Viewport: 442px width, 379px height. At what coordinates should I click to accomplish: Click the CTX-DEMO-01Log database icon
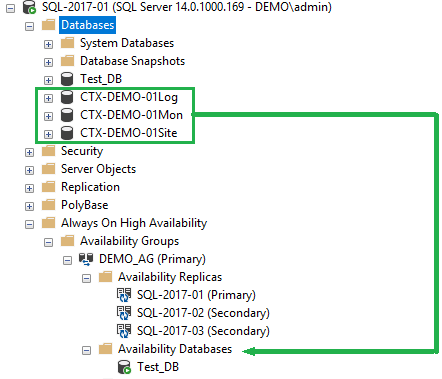point(67,97)
